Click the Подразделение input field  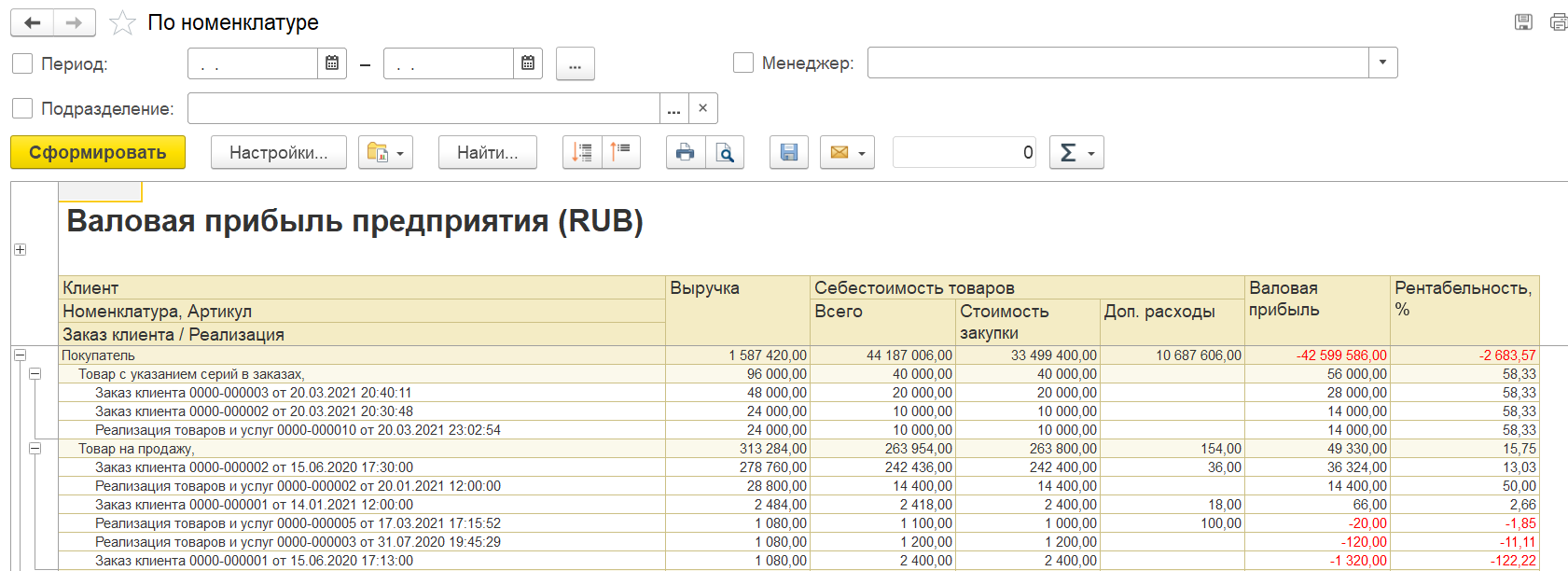coord(423,108)
